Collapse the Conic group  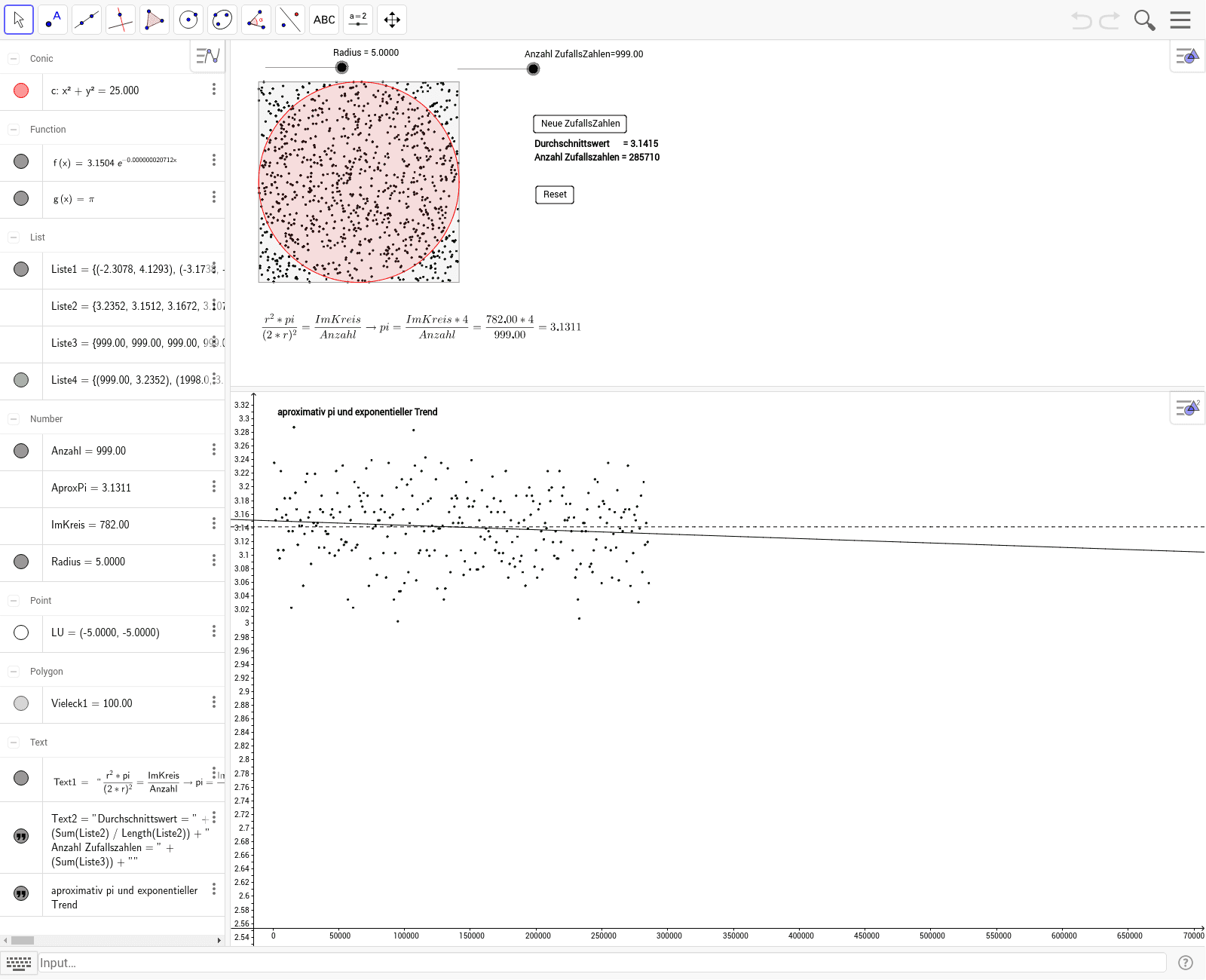pyautogui.click(x=14, y=58)
